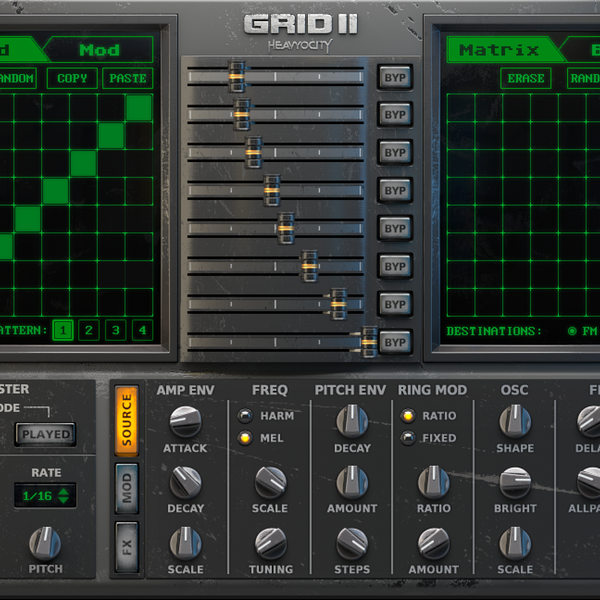Click the FREQ Tuning knob
Viewport: 600px width, 600px height.
pos(271,543)
